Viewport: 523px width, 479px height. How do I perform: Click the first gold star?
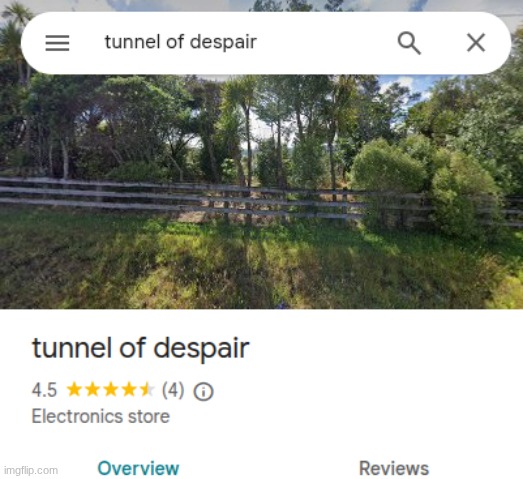point(74,390)
